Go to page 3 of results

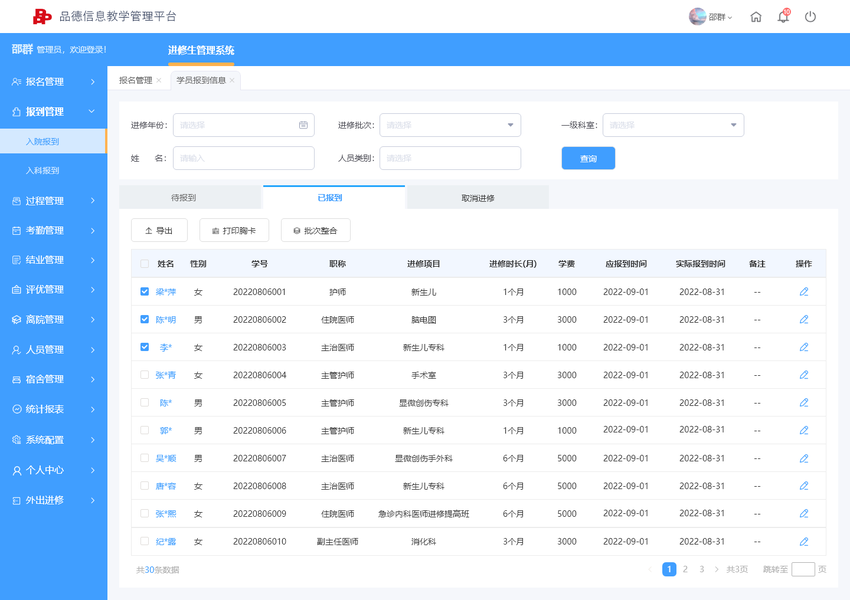[701, 569]
